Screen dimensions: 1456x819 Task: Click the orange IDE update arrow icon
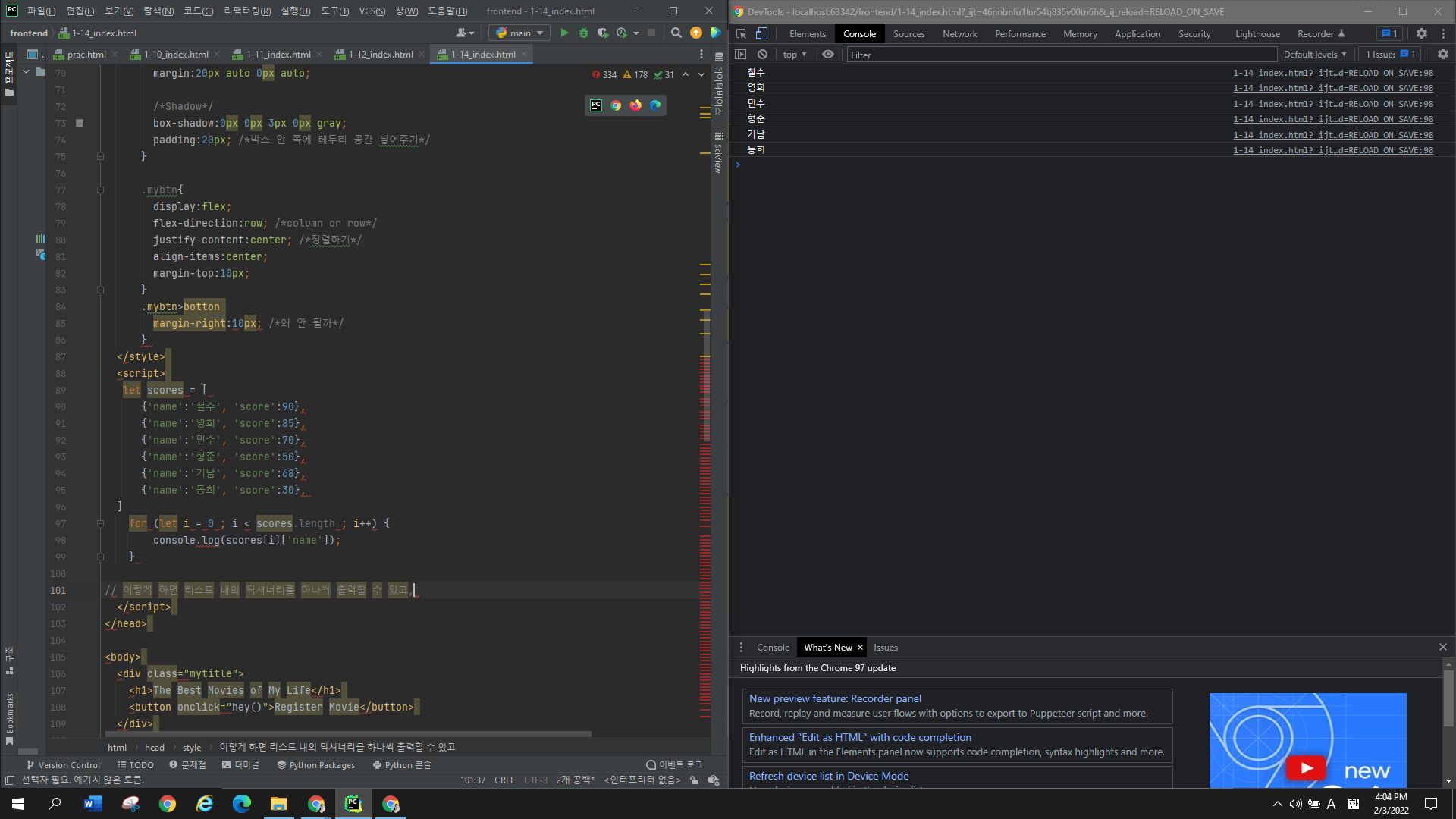[x=696, y=33]
